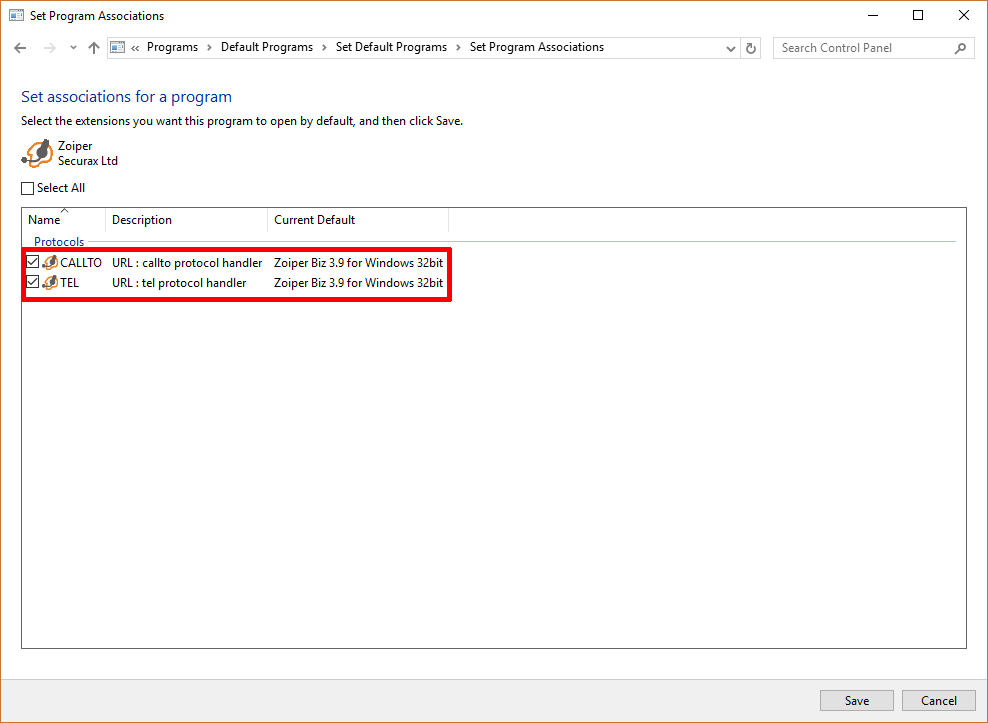Toggle the Select All checkbox
The width and height of the screenshot is (988, 723).
(x=28, y=188)
